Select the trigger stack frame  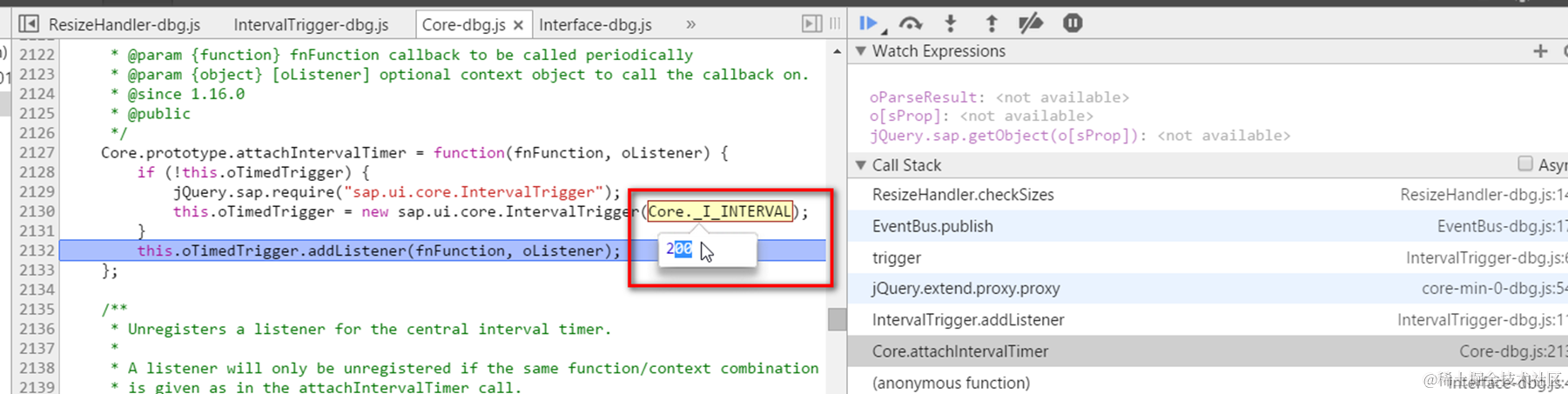[x=1208, y=257]
